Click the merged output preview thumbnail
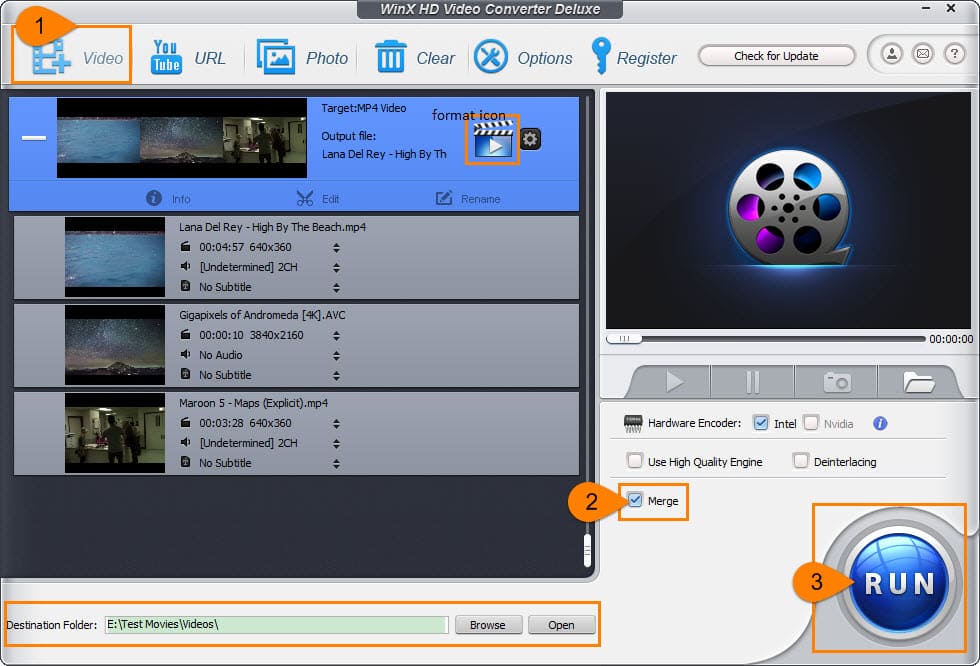Image resolution: width=980 pixels, height=666 pixels. (x=182, y=138)
